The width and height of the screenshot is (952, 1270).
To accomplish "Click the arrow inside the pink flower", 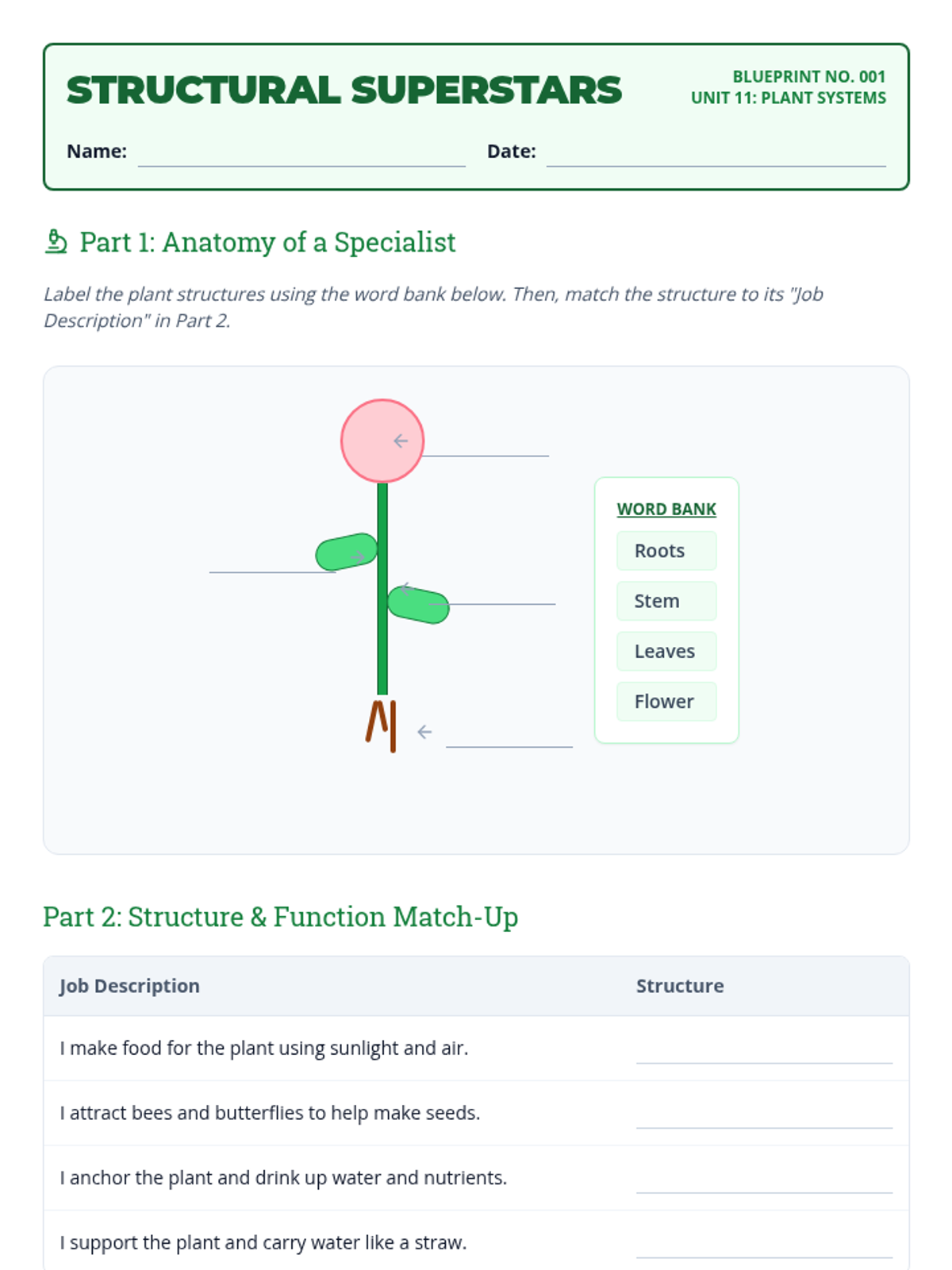I will pyautogui.click(x=401, y=441).
